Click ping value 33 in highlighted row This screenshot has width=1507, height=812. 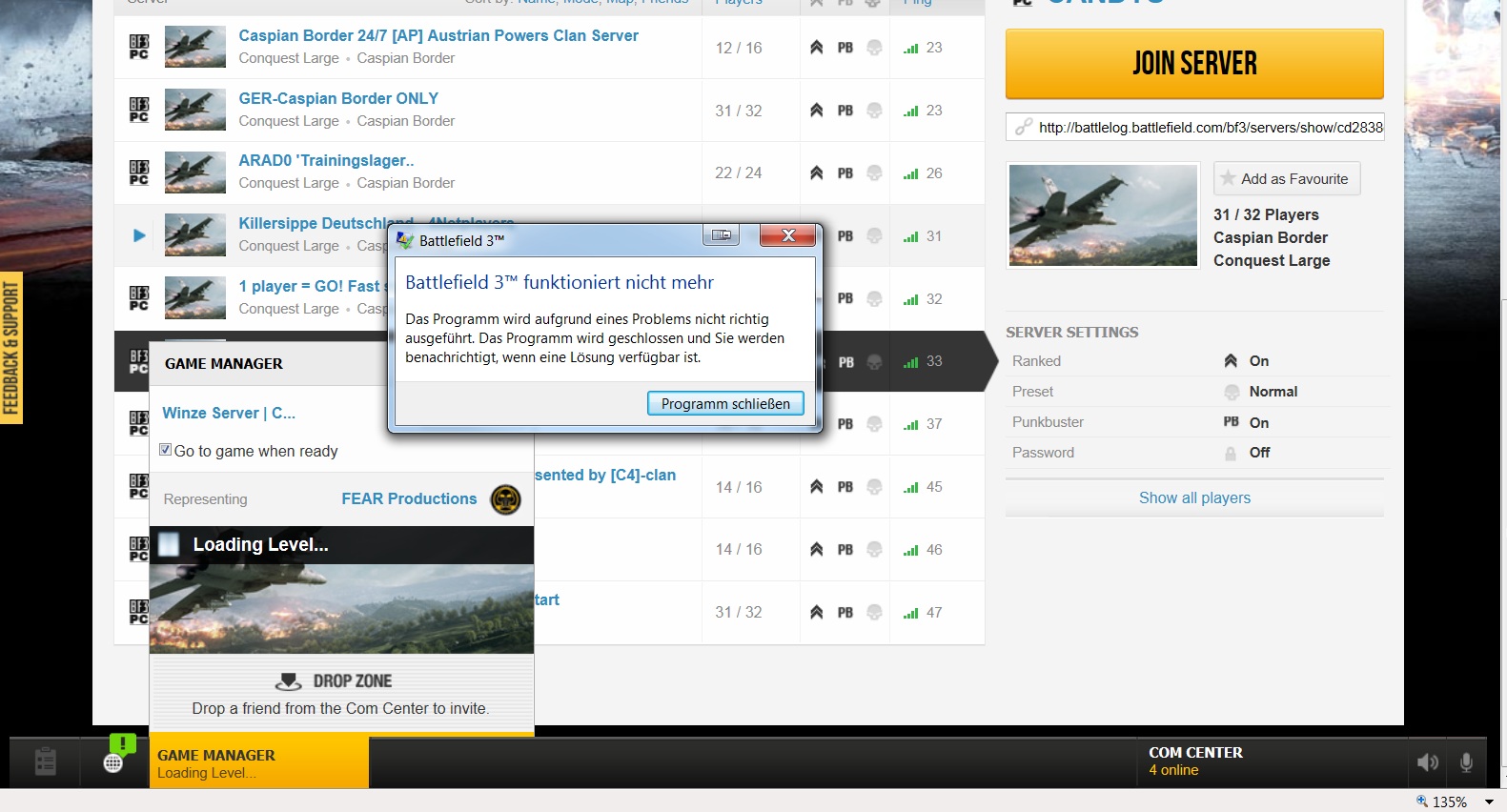click(x=934, y=361)
